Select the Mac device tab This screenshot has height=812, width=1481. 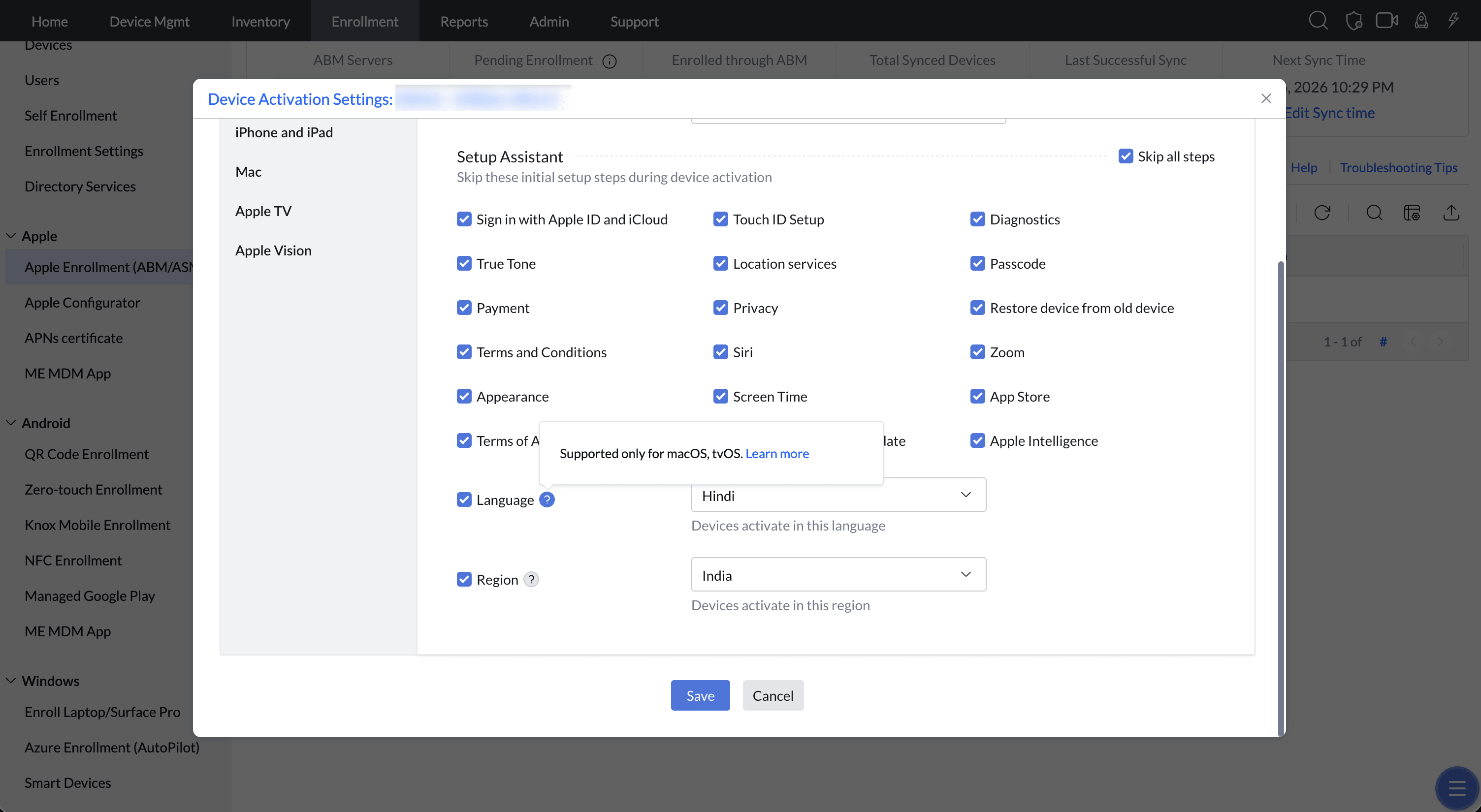tap(248, 171)
